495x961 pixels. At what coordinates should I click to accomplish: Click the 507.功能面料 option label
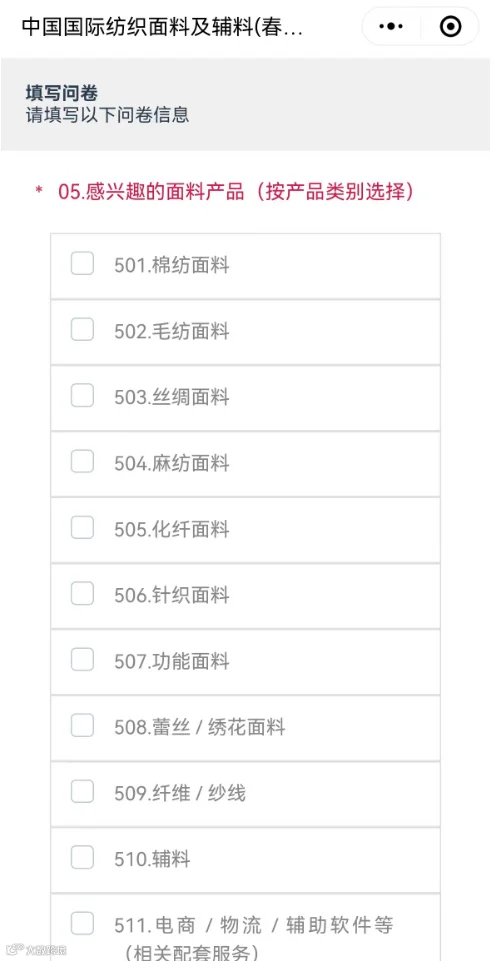pyautogui.click(x=172, y=661)
